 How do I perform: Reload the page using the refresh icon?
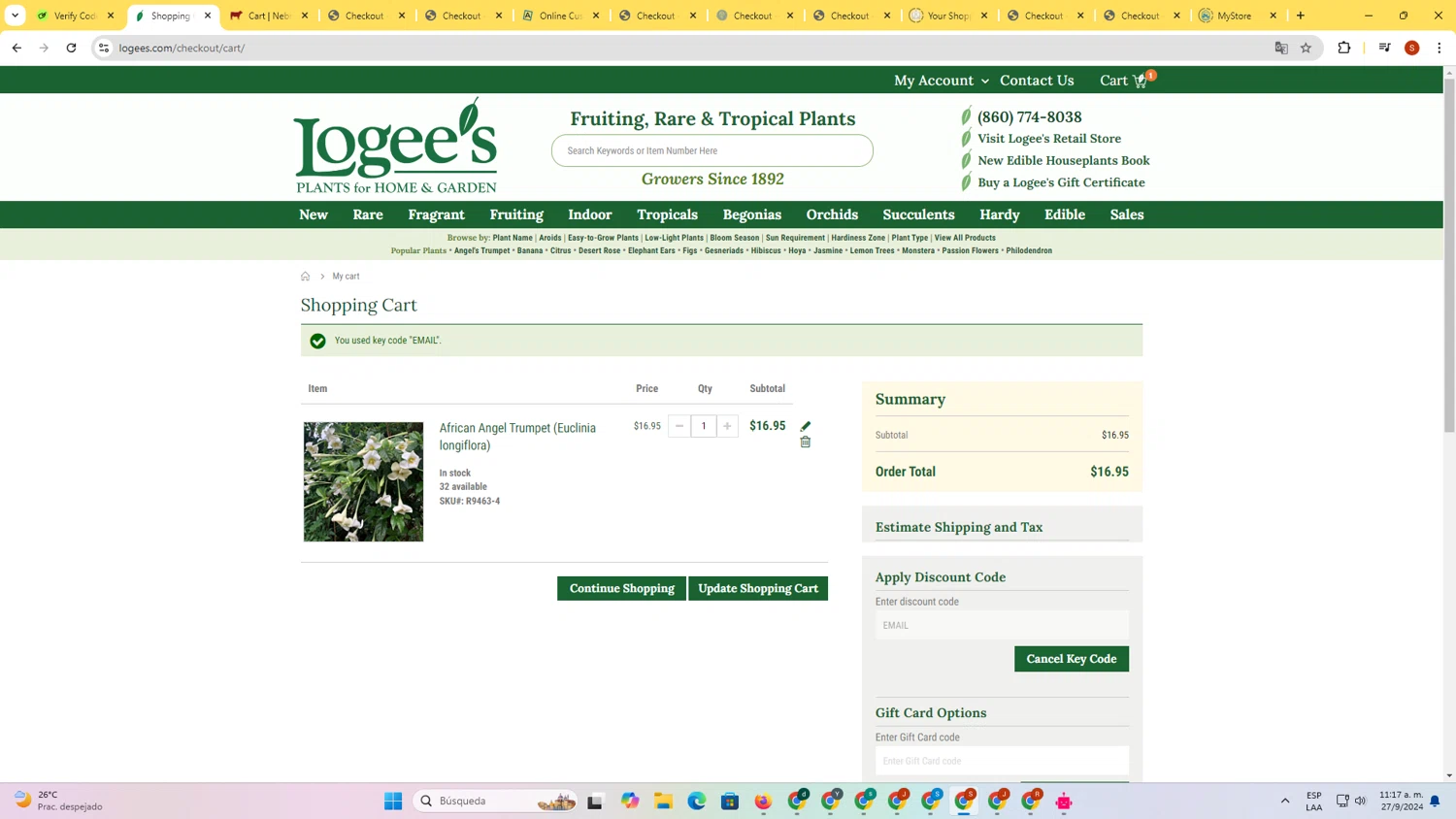(x=71, y=48)
